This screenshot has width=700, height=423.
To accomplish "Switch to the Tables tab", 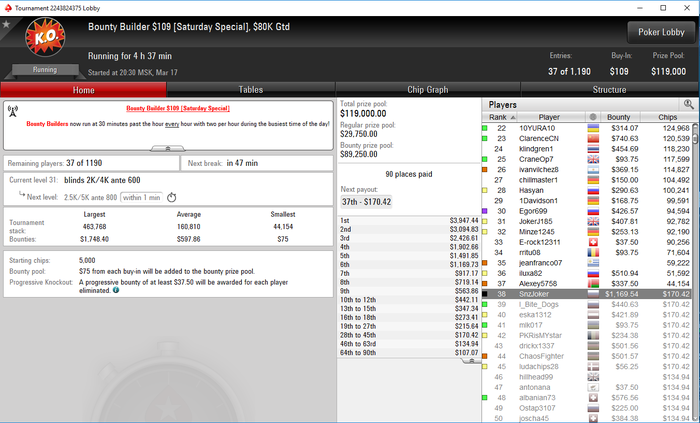I will (x=251, y=90).
